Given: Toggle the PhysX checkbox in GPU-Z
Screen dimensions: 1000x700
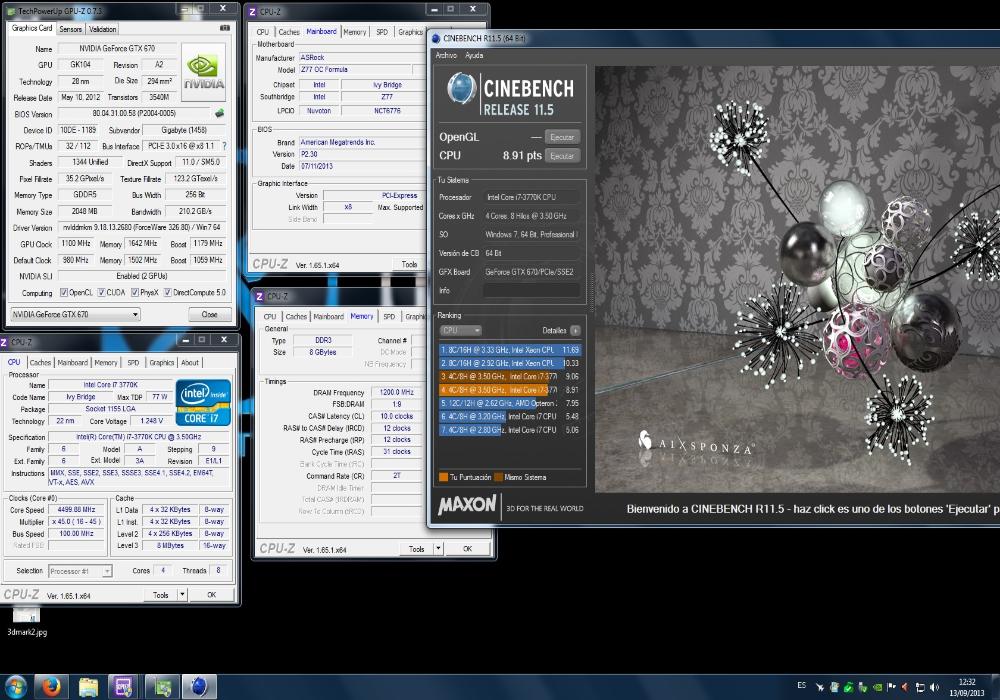Looking at the screenshot, I should point(135,293).
